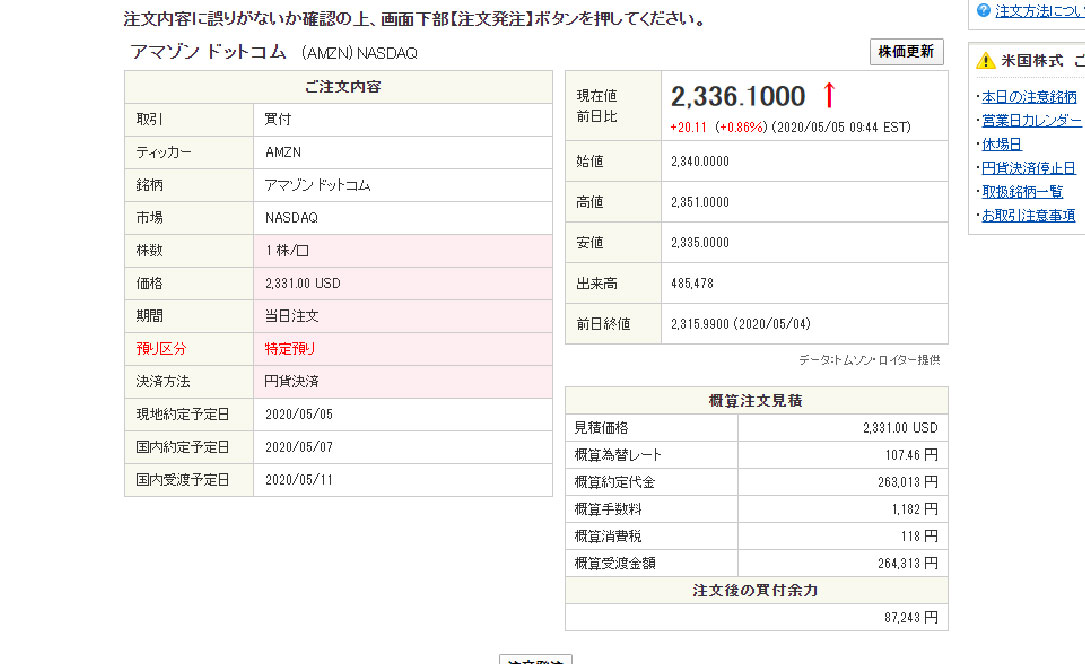Click NASDAQ in the 市場 row
The height and width of the screenshot is (664, 1085).
coord(291,218)
